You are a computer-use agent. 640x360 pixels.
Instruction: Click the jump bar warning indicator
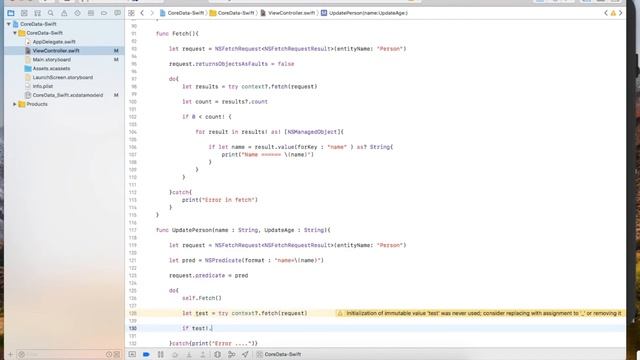(x=613, y=13)
